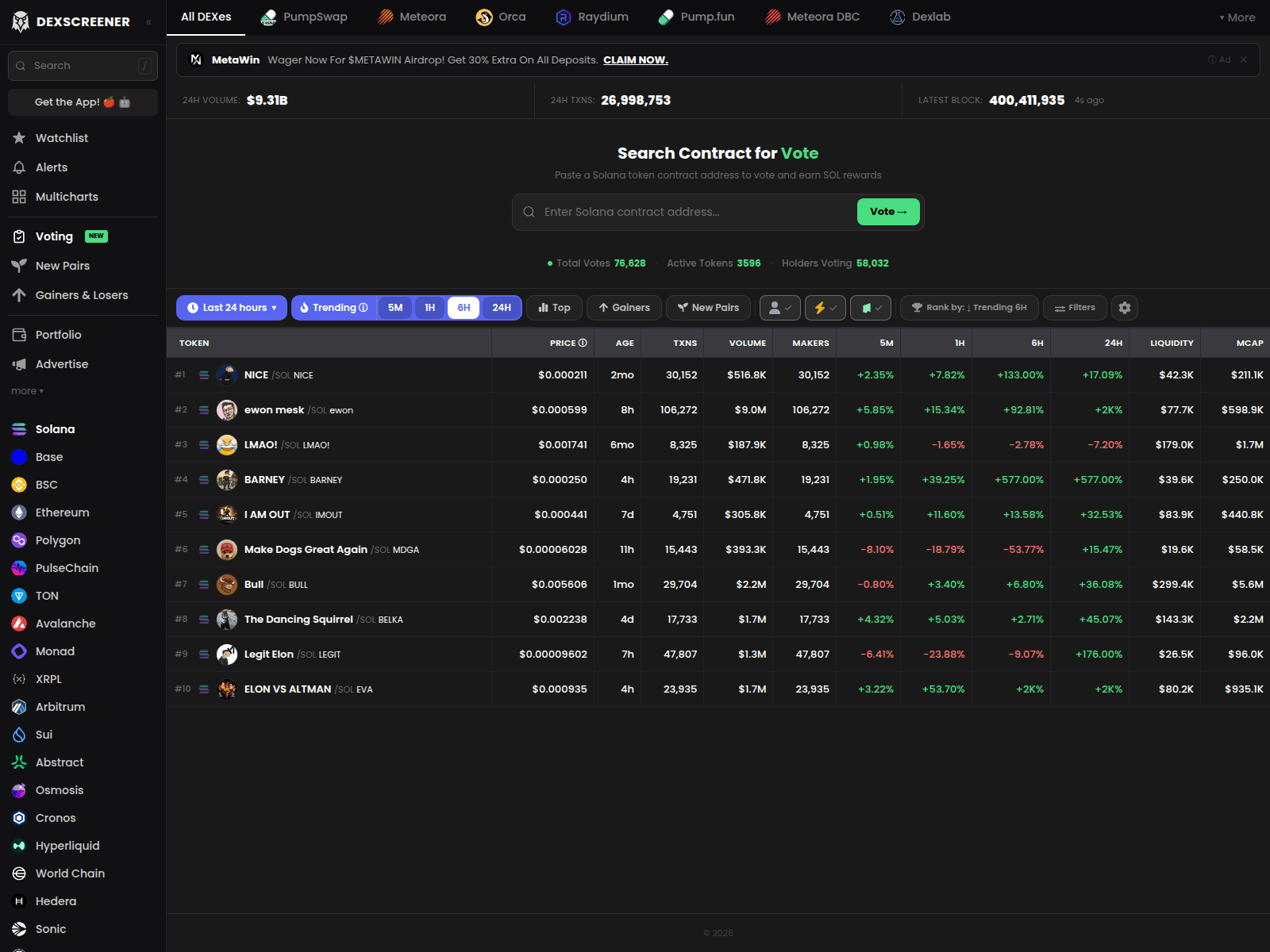Open the ELON VS ALTMAN row

pyautogui.click(x=718, y=689)
